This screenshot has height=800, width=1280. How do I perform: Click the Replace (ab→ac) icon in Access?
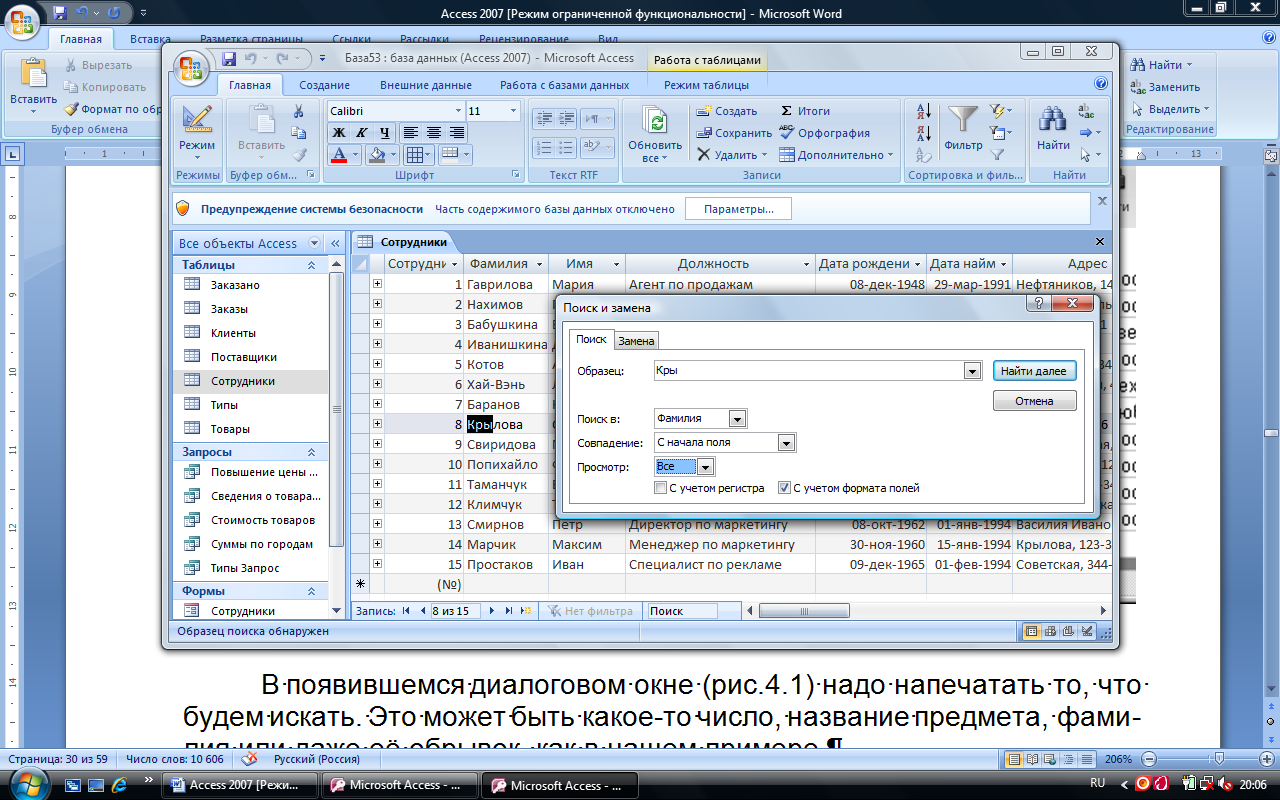tap(1086, 111)
